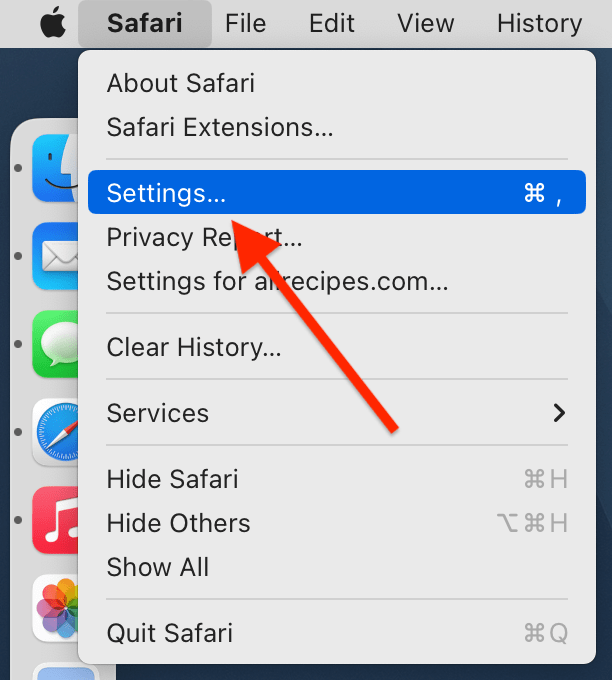Expand the Services submenu arrow
612x680 pixels.
point(559,413)
